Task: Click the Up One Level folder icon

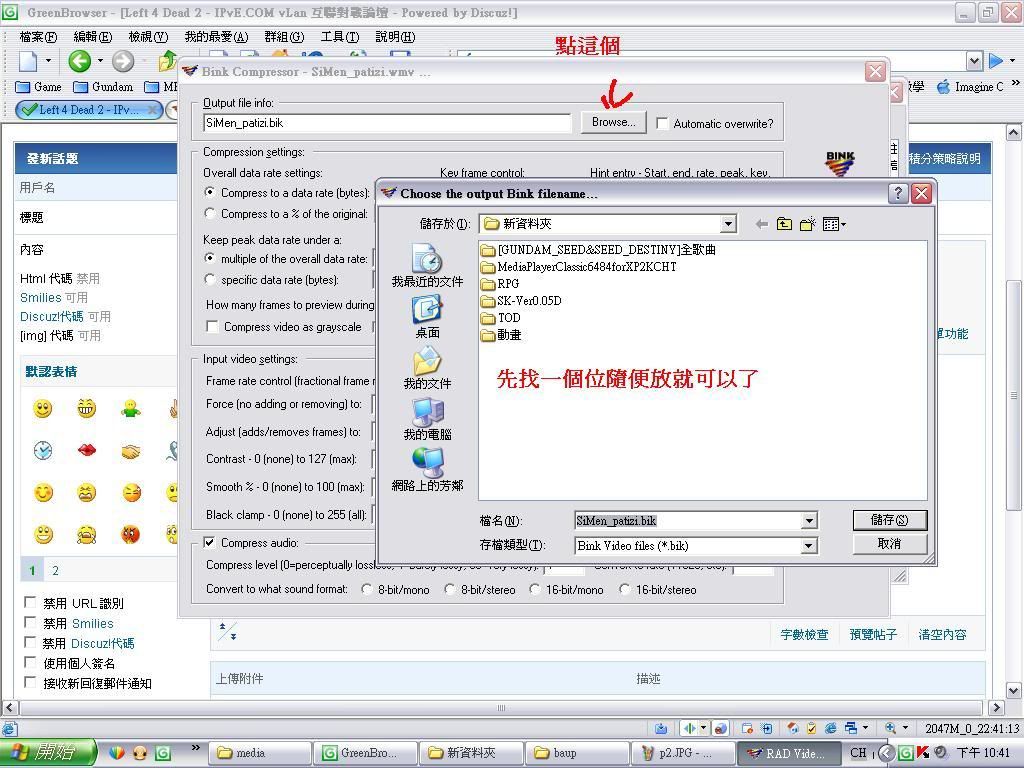Action: pos(784,224)
